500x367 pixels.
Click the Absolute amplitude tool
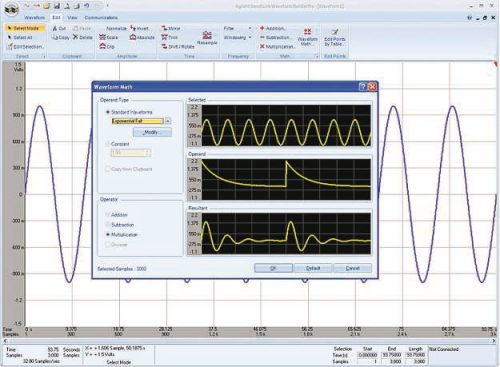(142, 37)
